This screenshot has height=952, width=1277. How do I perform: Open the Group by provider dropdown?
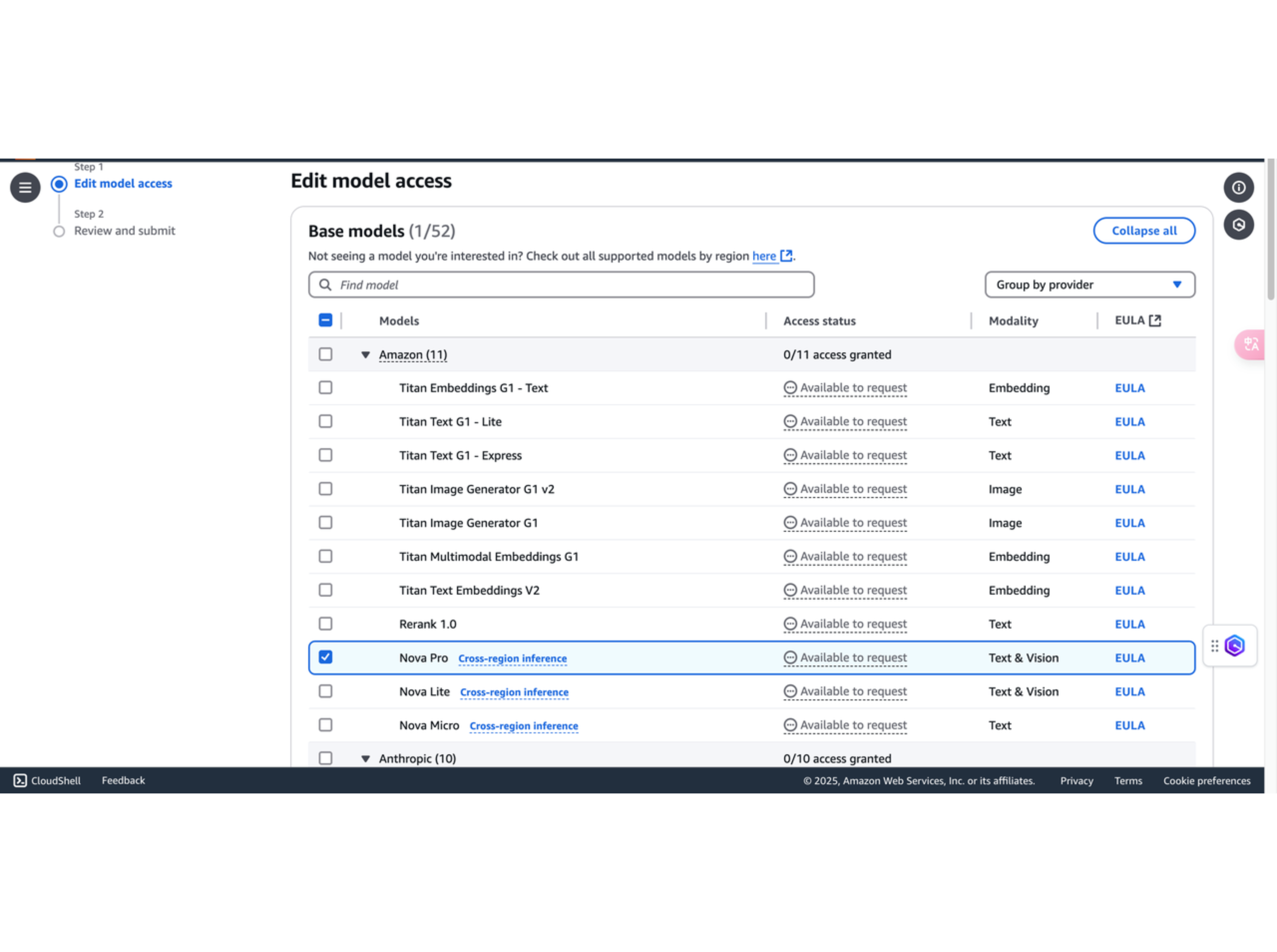(1089, 285)
